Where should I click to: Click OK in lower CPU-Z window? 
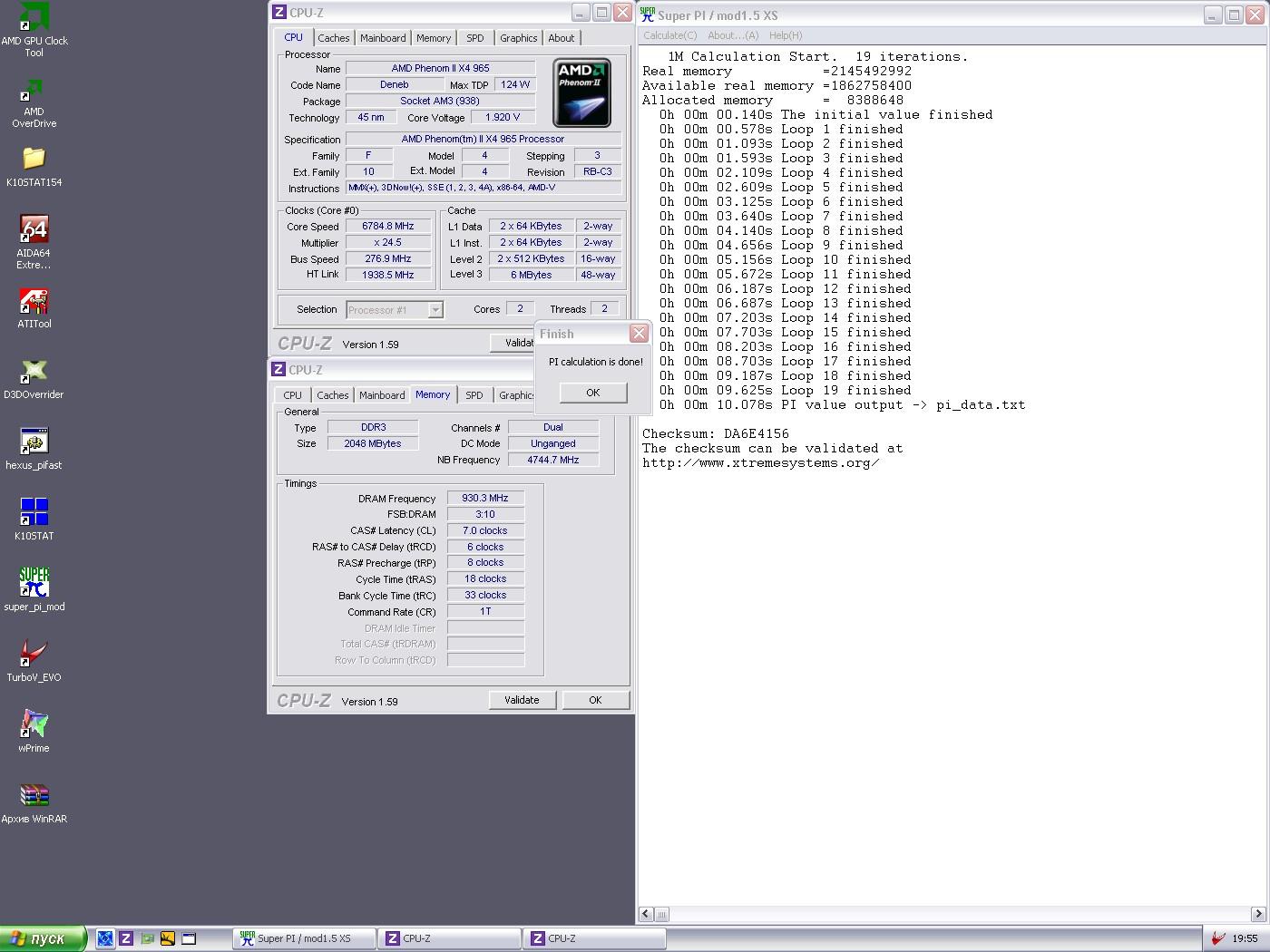595,700
